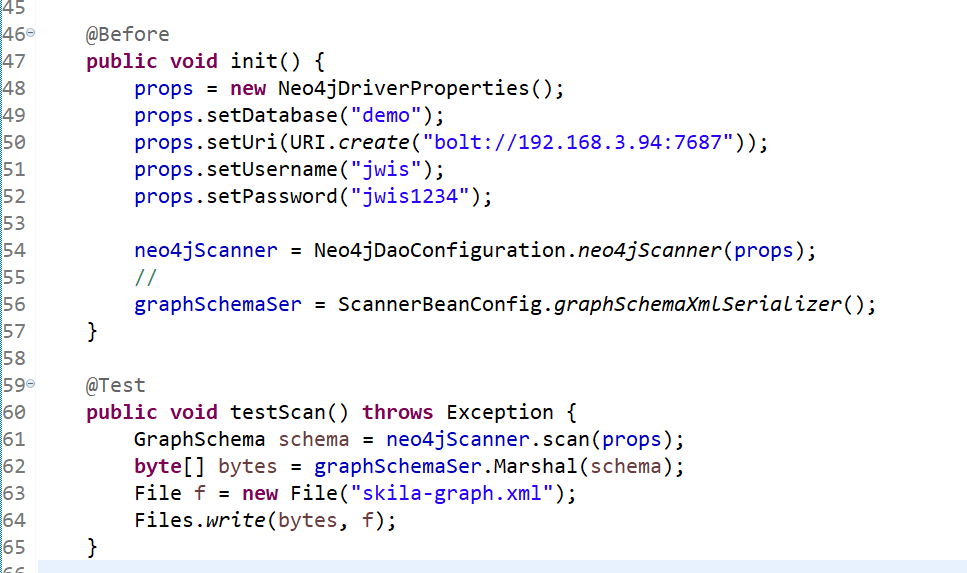Click the Marshal method call

click(535, 467)
